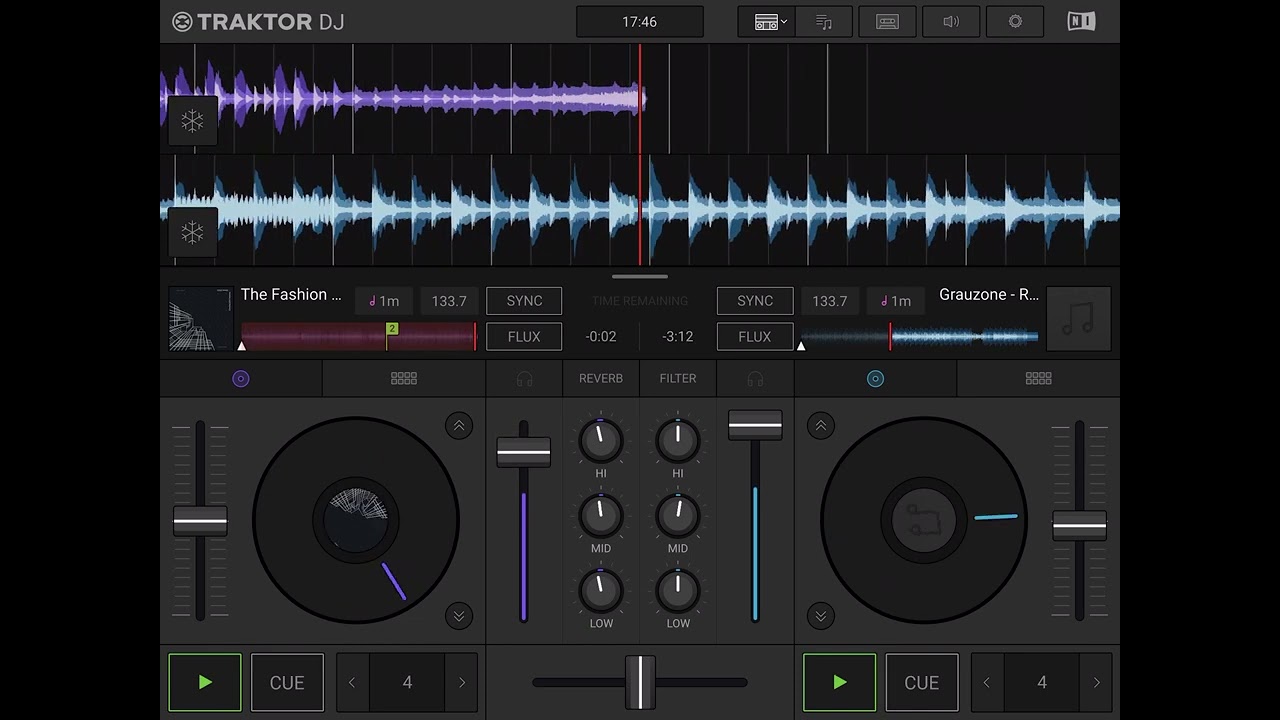Toggle left deck SYNC button
This screenshot has height=720, width=1280.
524,301
